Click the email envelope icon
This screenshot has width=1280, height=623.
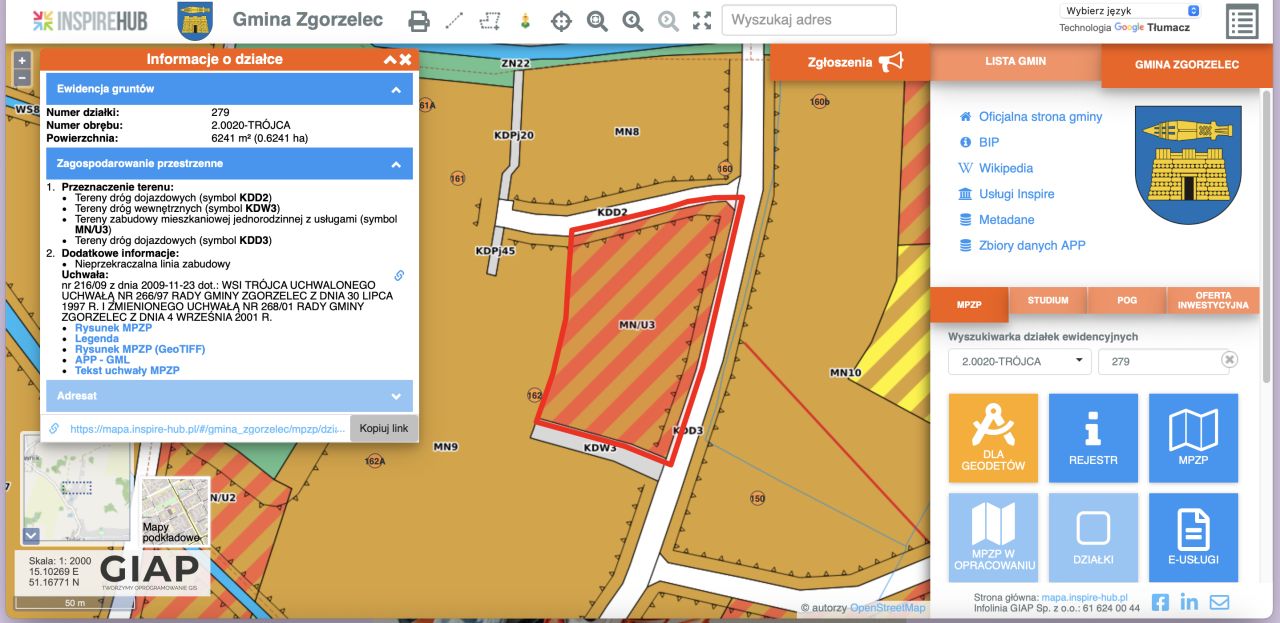[1219, 602]
